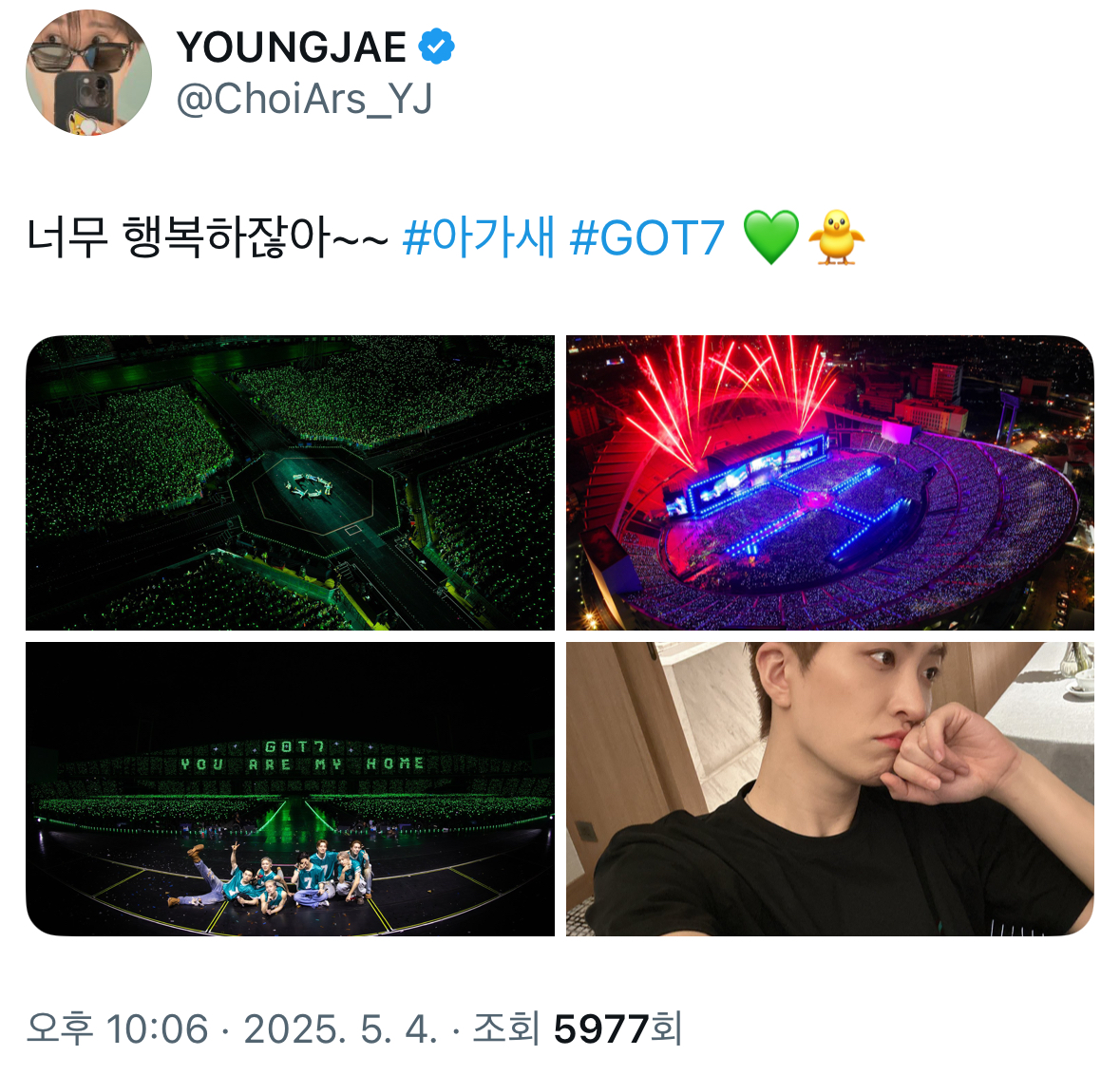Open the selfie in black t-shirt
The width and height of the screenshot is (1120, 1075).
[x=830, y=789]
